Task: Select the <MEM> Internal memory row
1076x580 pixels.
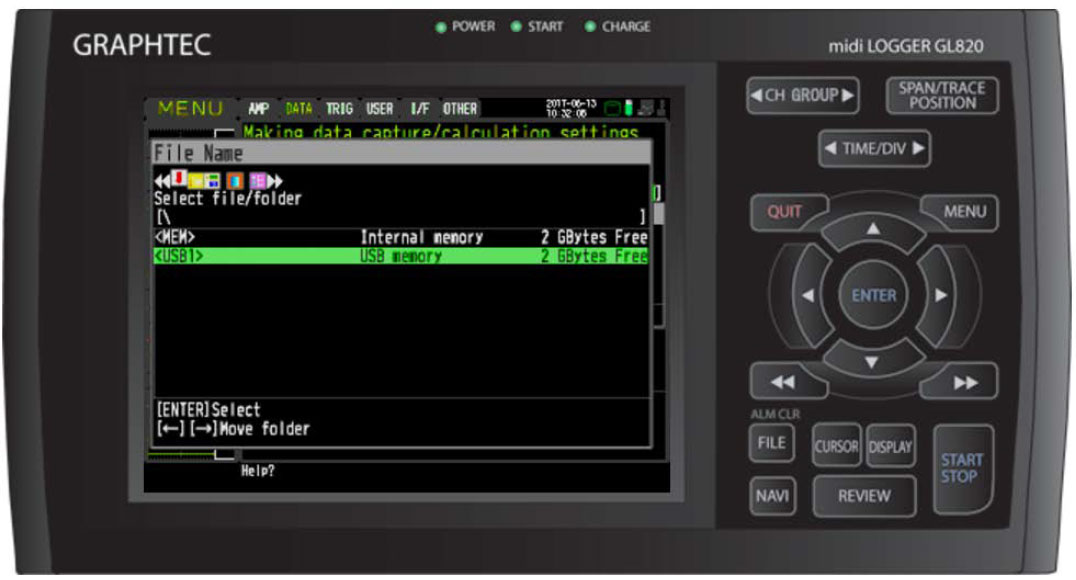Action: point(401,237)
